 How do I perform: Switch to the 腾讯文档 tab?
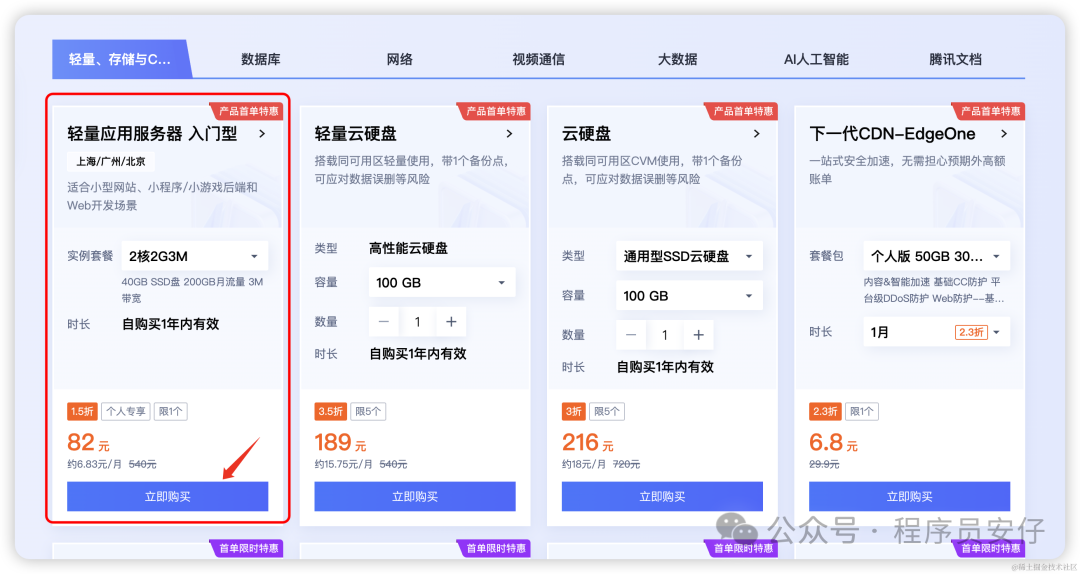click(955, 59)
